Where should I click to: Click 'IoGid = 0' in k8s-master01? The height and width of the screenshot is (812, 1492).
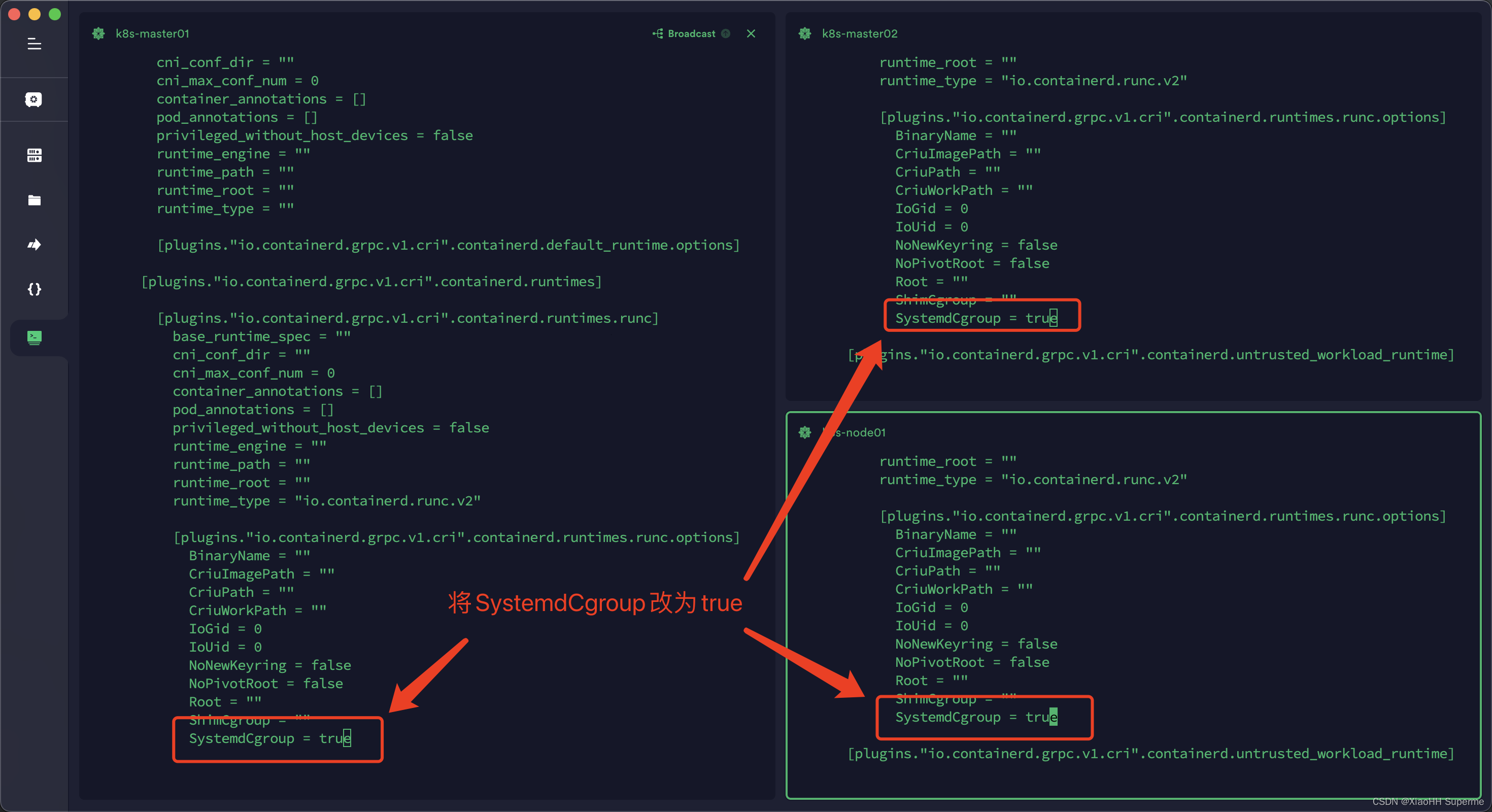pyautogui.click(x=225, y=629)
